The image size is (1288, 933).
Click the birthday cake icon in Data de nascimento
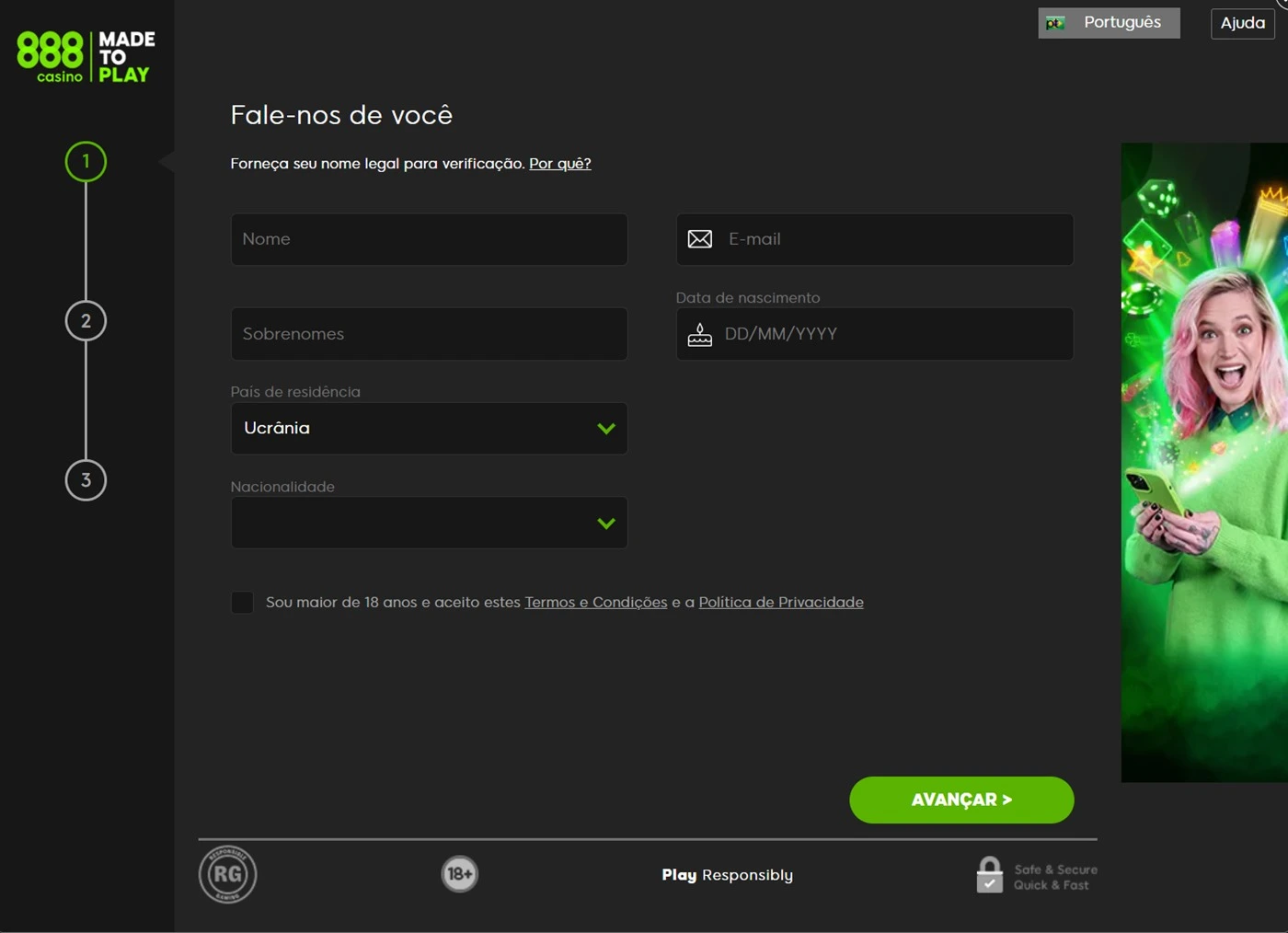point(700,335)
